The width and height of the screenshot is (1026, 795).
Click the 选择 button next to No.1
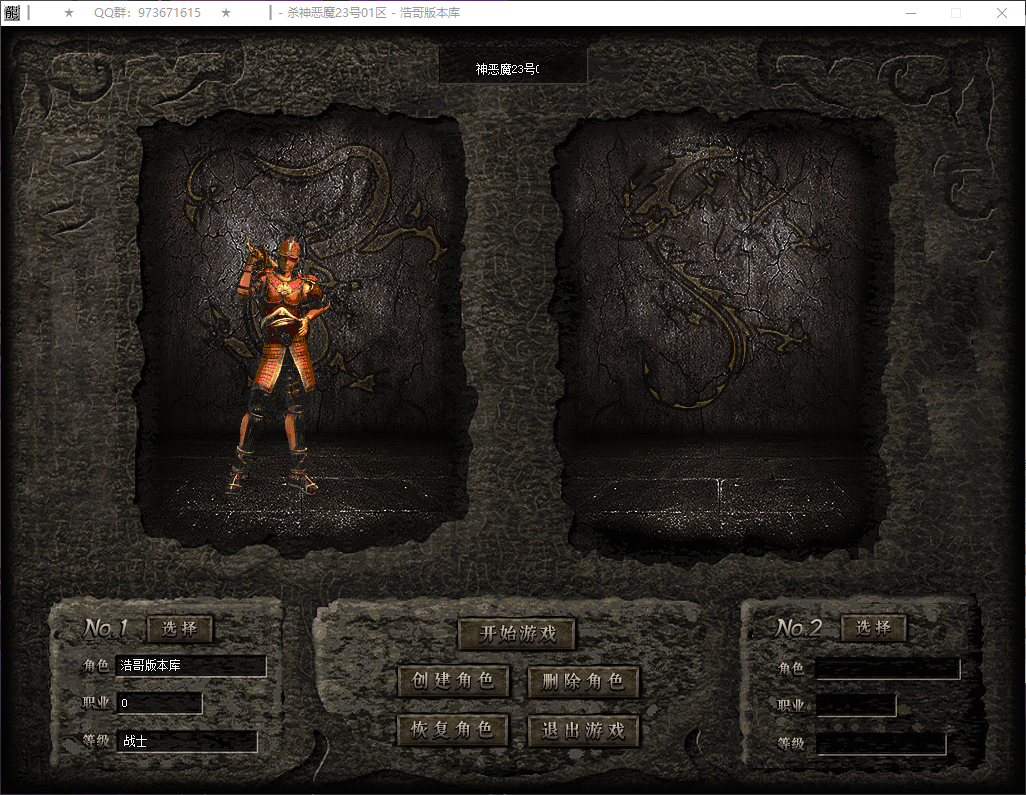pyautogui.click(x=180, y=629)
